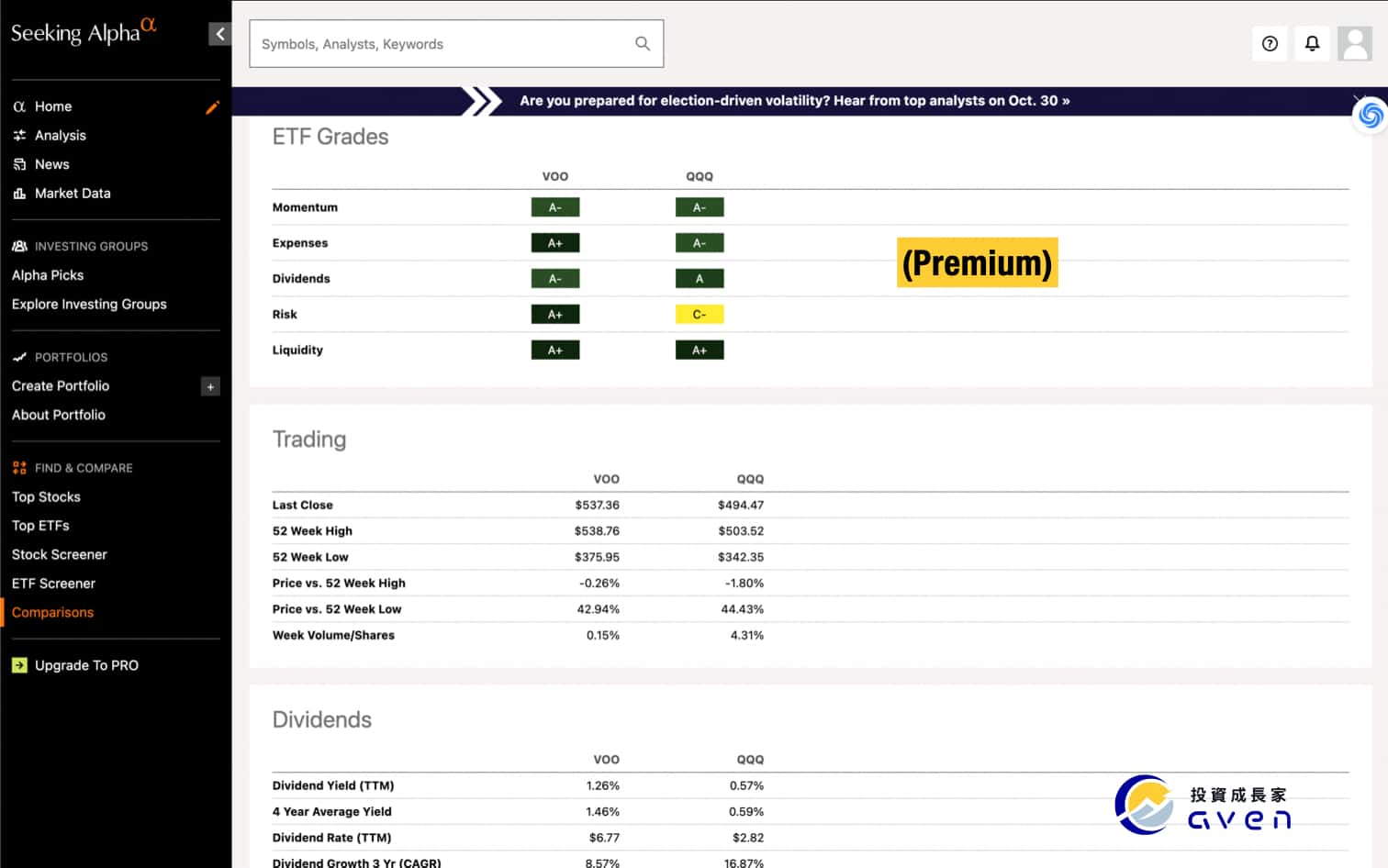
Task: Click the ETF Grades section heading
Action: tap(330, 137)
